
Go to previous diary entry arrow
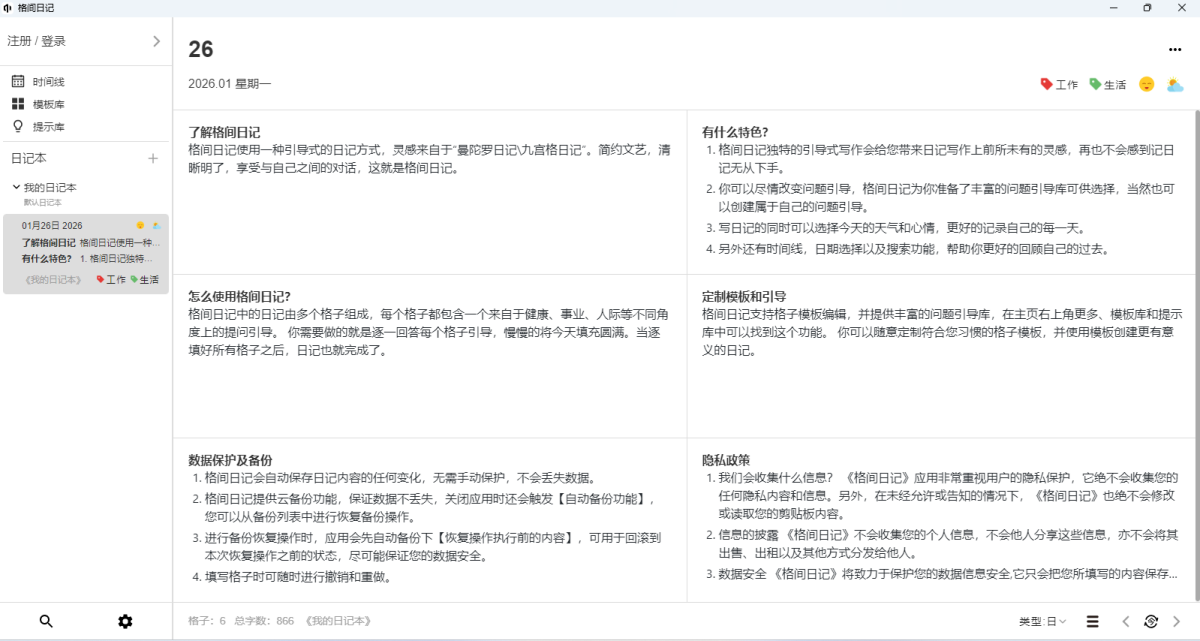[1125, 621]
